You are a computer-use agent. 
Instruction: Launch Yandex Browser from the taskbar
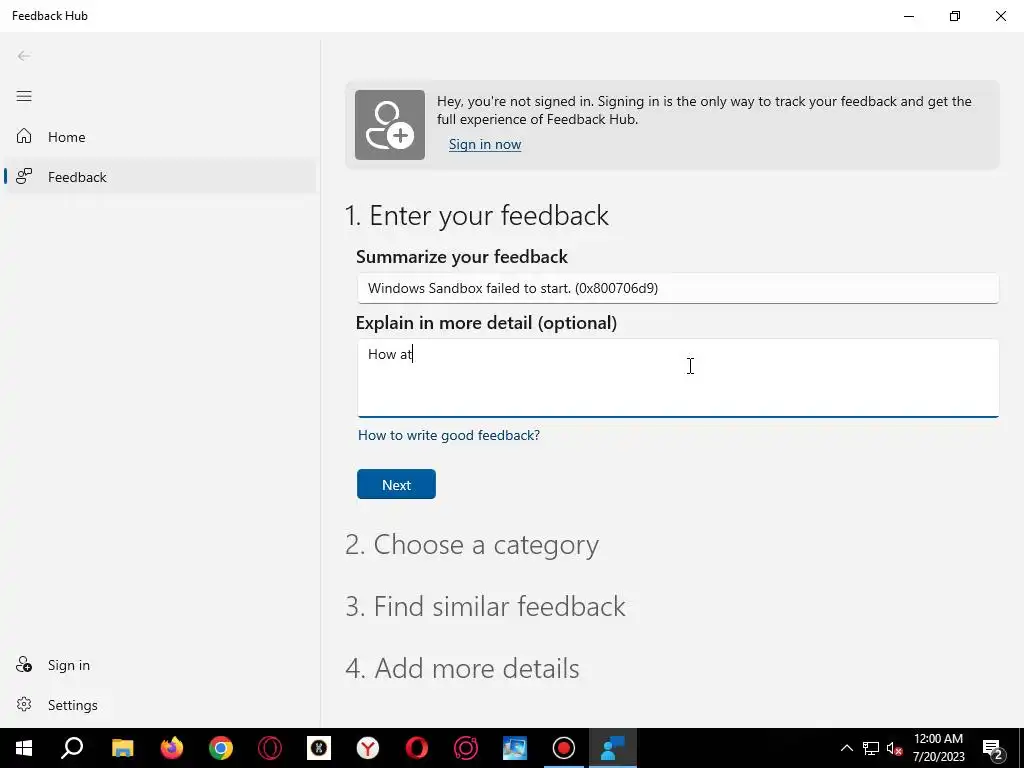point(368,748)
